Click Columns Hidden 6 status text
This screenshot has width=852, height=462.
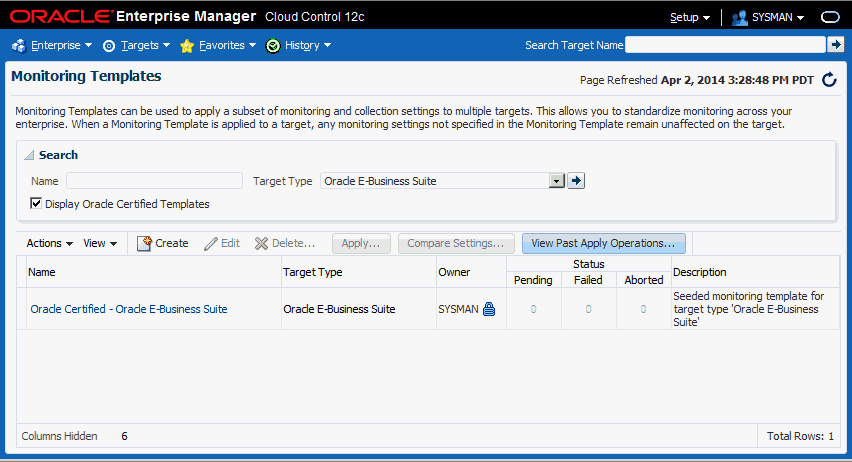click(74, 436)
